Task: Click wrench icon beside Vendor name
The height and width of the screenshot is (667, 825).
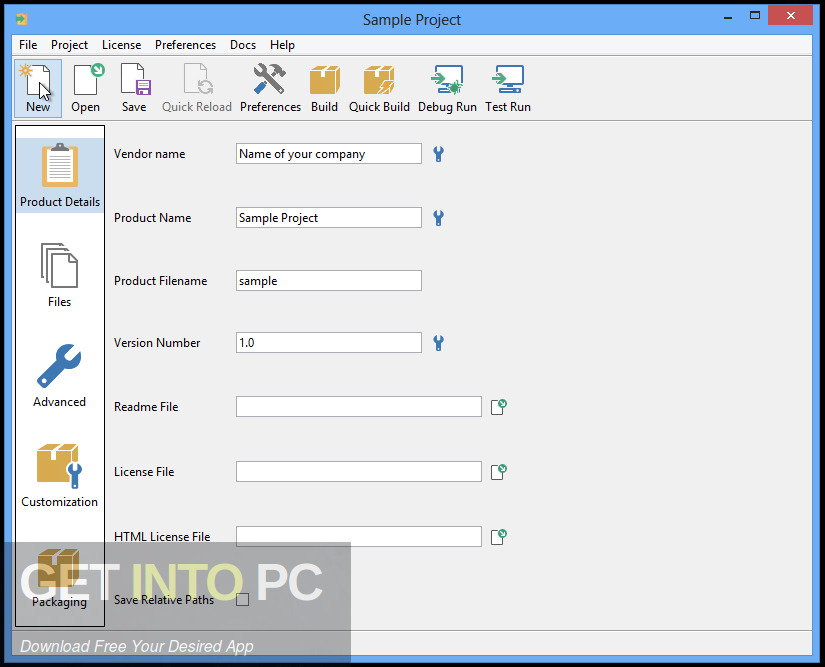Action: tap(438, 154)
